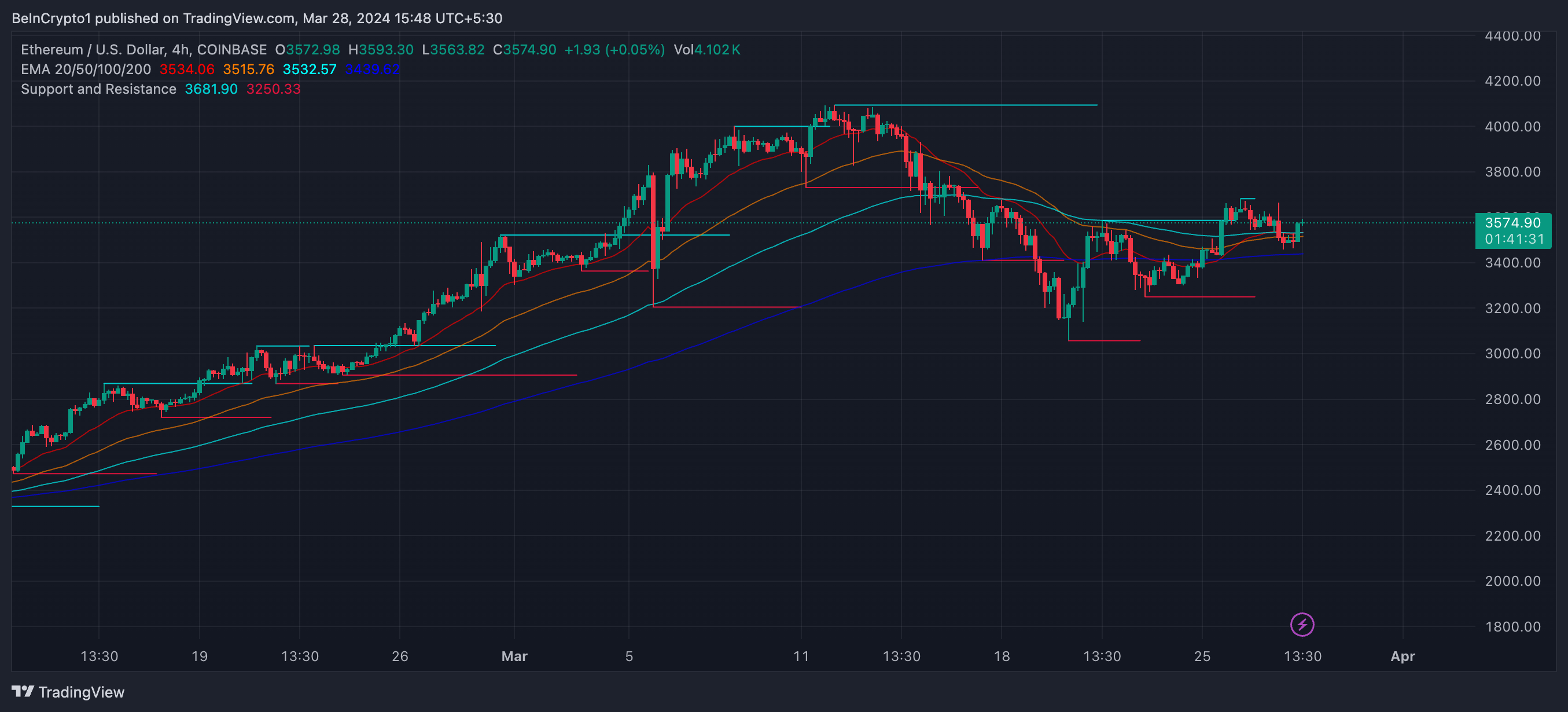Click the 3000.00 price axis label
Screen dimensions: 1568x712
1512,354
